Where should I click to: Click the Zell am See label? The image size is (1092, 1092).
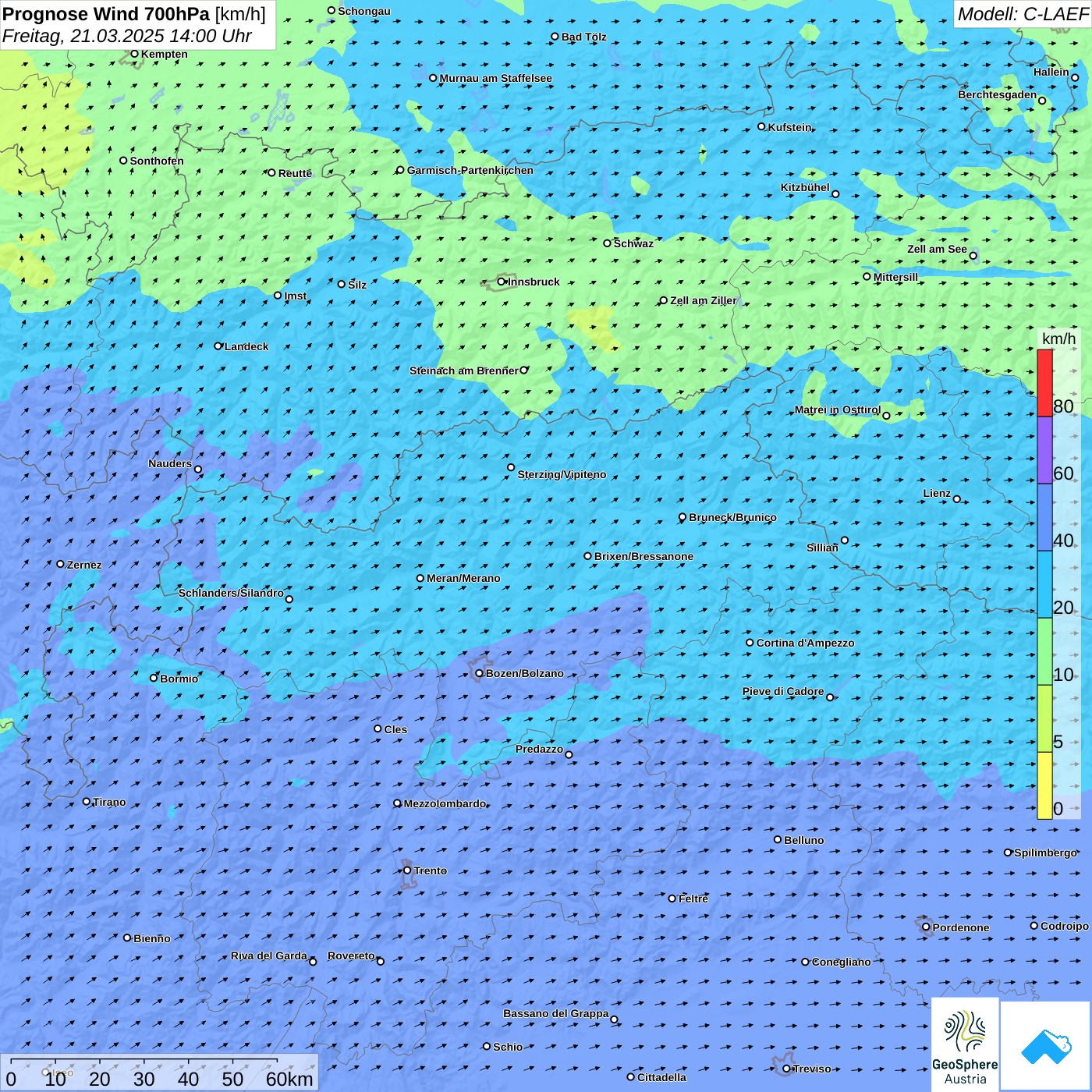click(937, 249)
